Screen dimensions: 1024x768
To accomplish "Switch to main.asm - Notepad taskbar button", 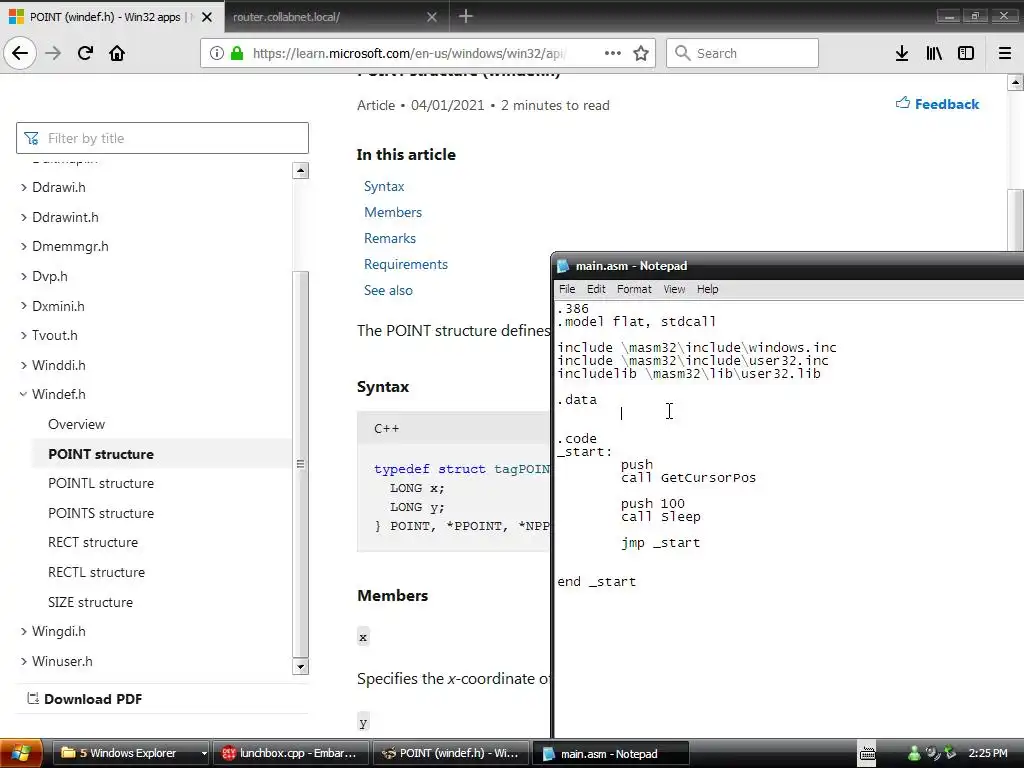I will click(610, 753).
